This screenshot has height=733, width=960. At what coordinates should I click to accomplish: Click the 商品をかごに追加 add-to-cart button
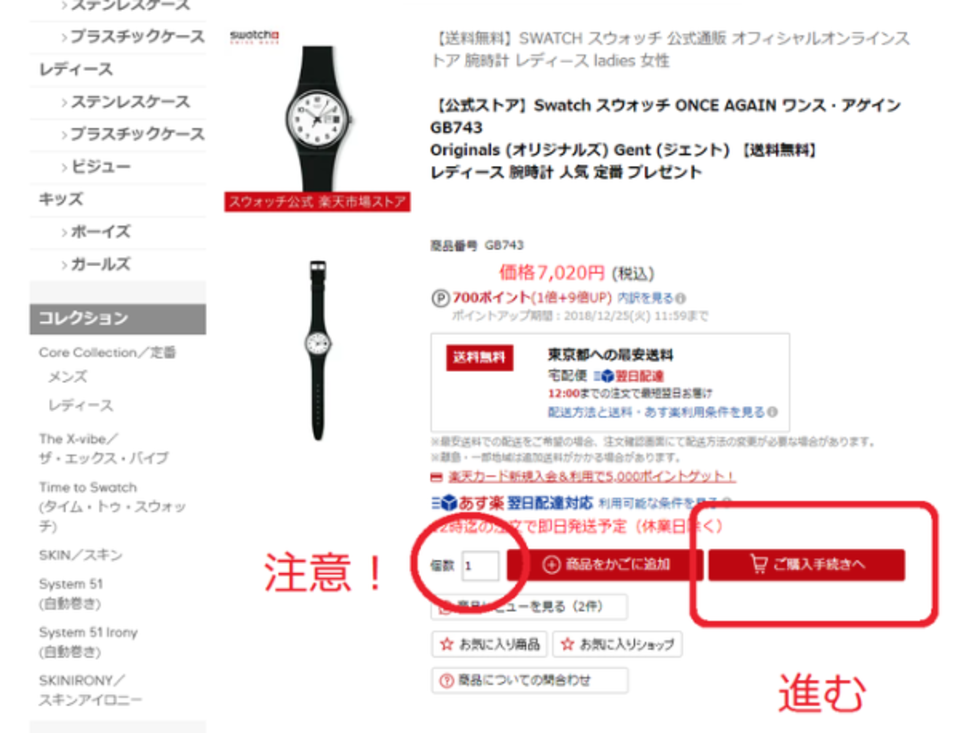pyautogui.click(x=605, y=564)
